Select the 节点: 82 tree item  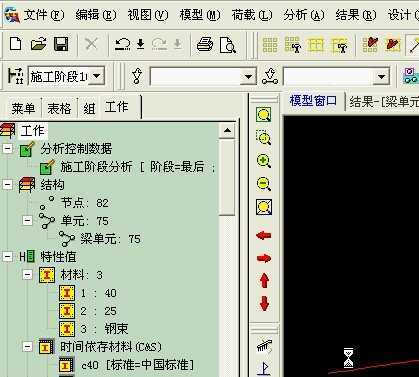point(85,203)
